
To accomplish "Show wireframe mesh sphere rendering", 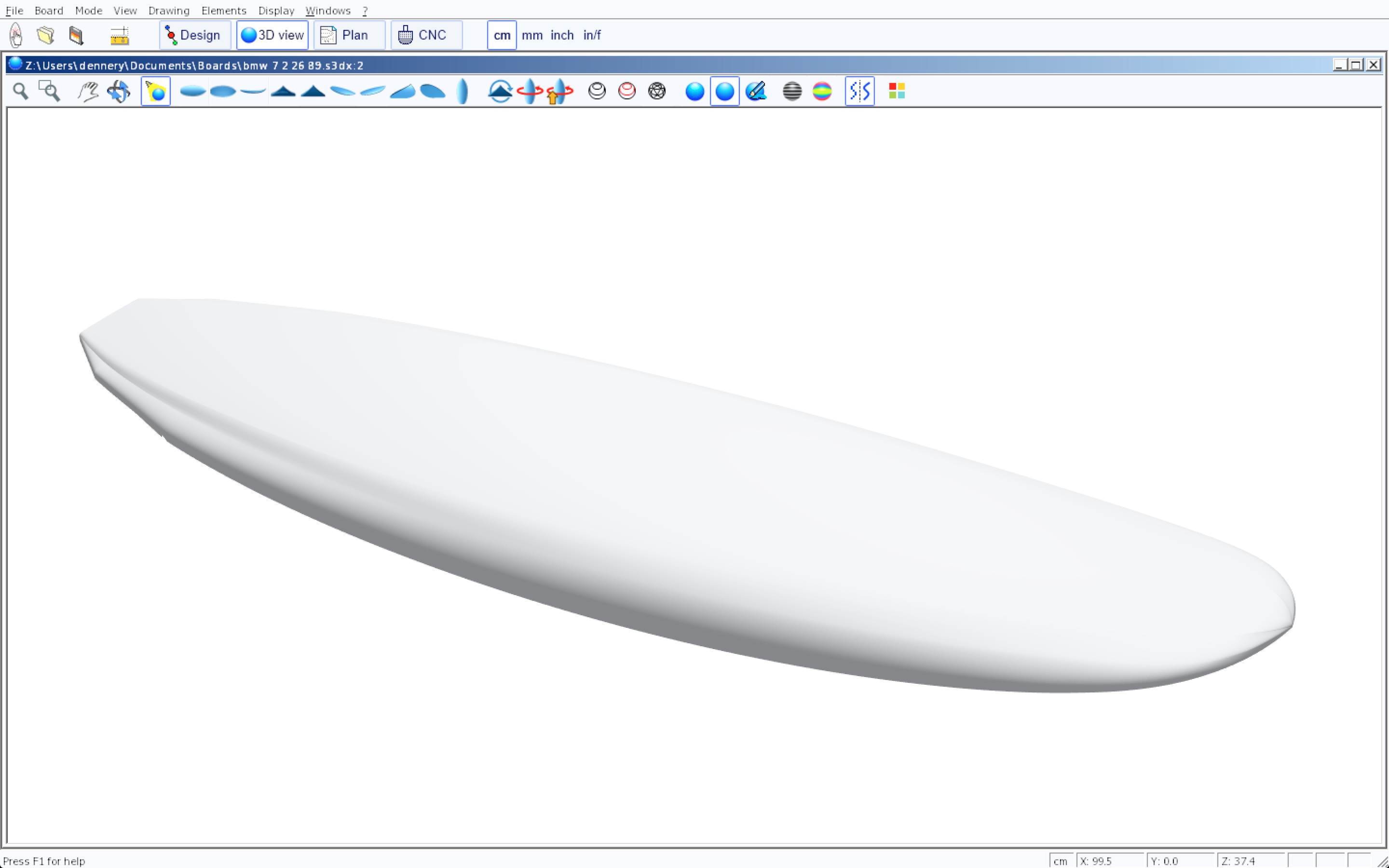I will 656,91.
